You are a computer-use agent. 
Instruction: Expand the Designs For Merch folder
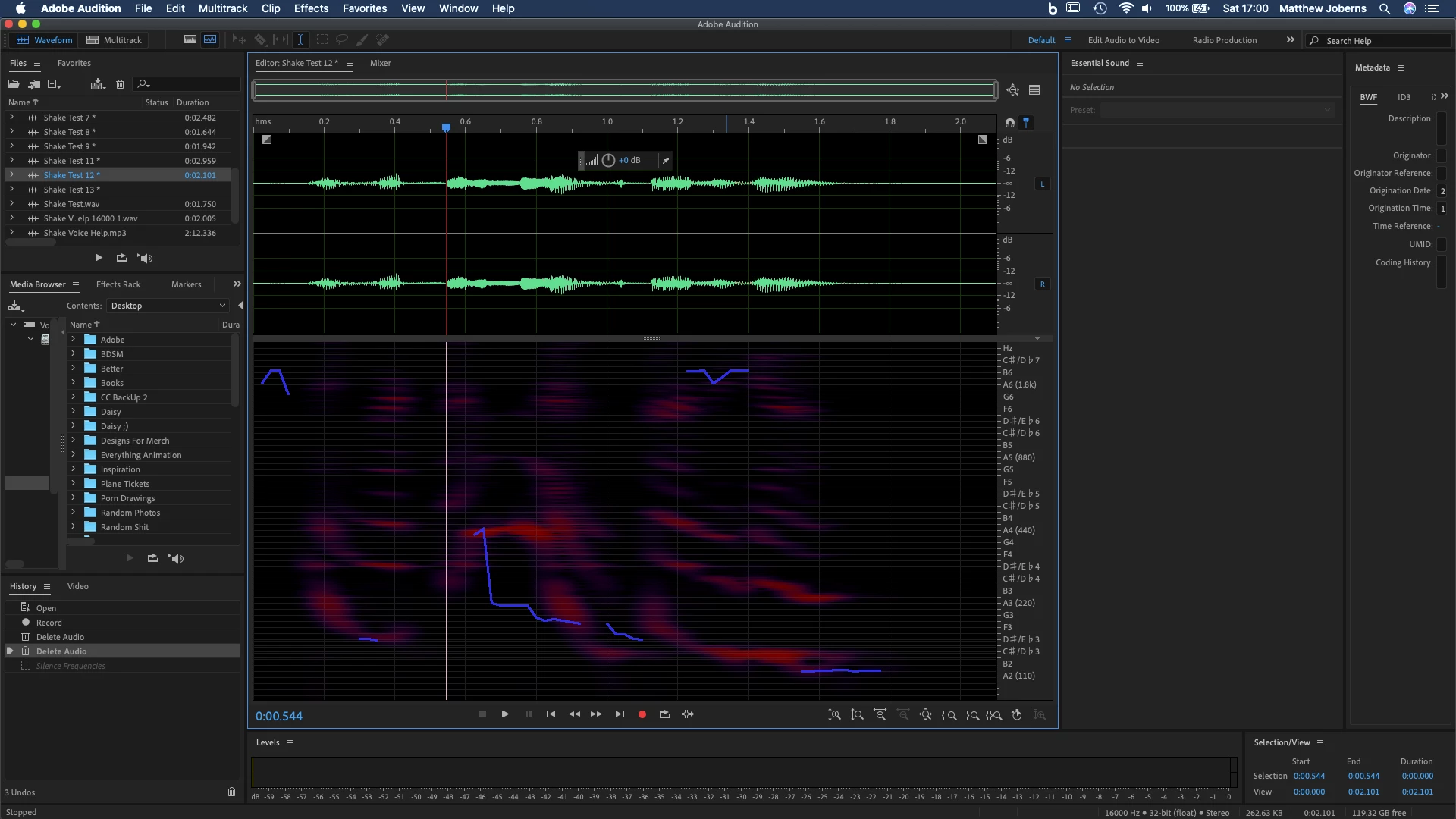pyautogui.click(x=74, y=441)
